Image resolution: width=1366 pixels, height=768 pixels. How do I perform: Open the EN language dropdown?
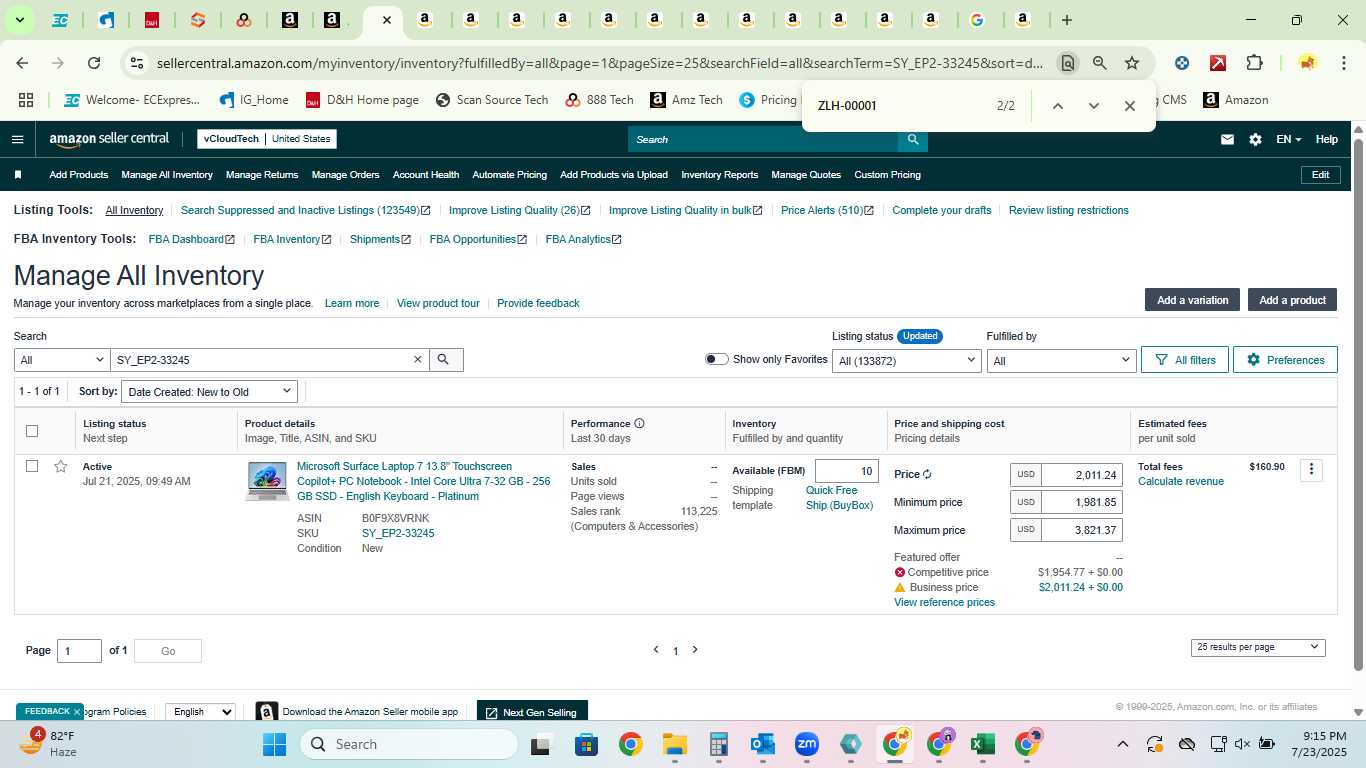coord(1289,139)
